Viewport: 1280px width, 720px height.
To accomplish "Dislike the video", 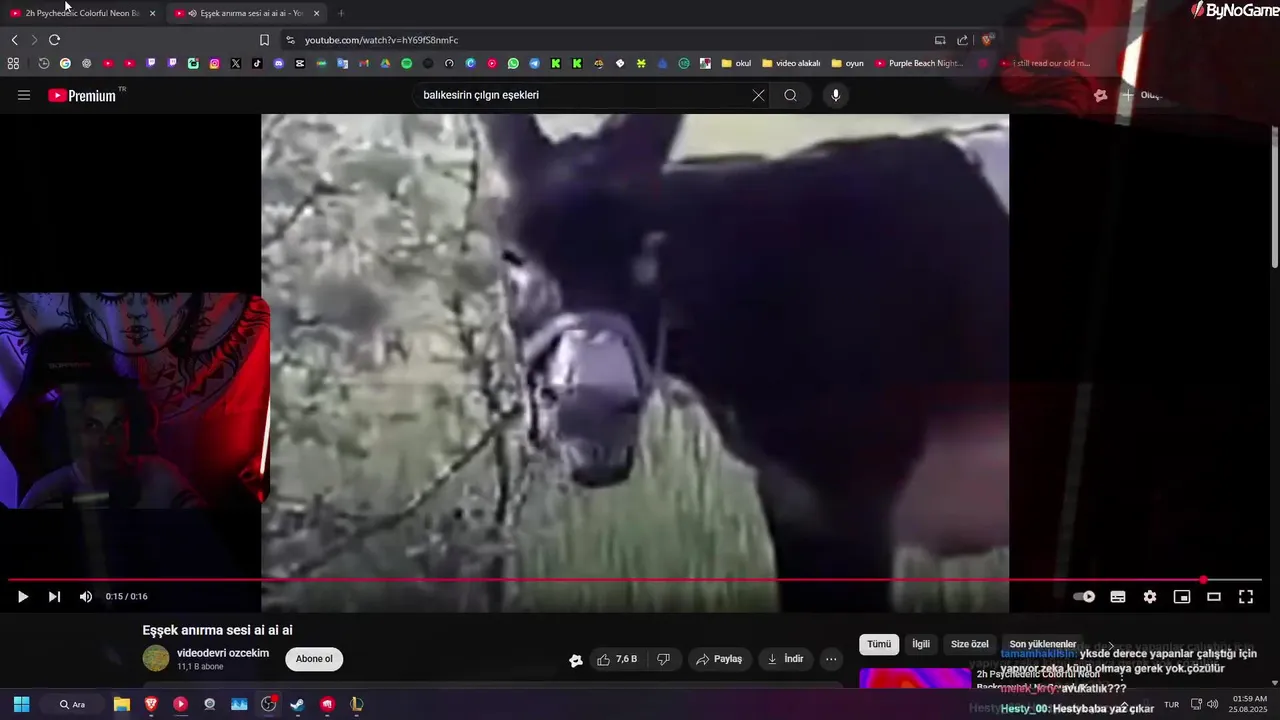I will [662, 659].
